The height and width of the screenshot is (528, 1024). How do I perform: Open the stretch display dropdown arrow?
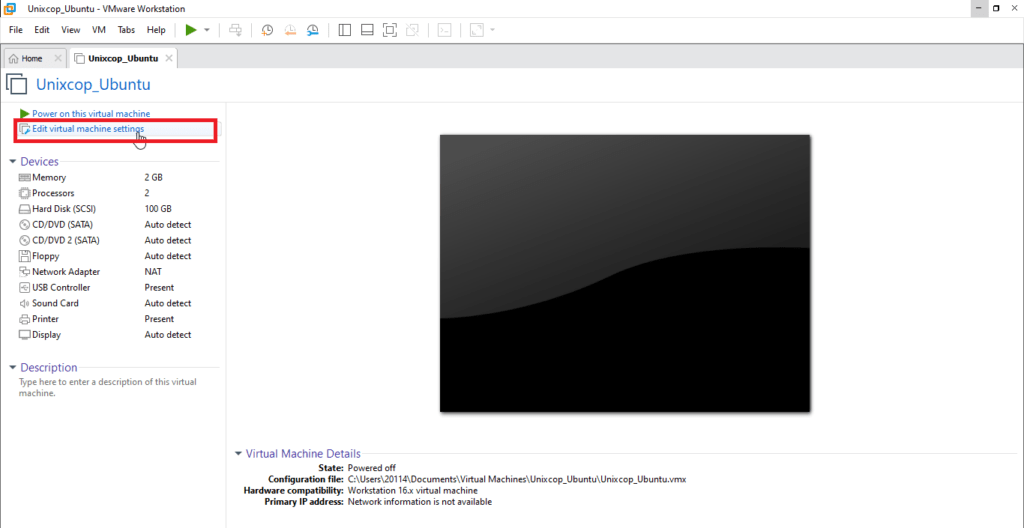pos(492,30)
